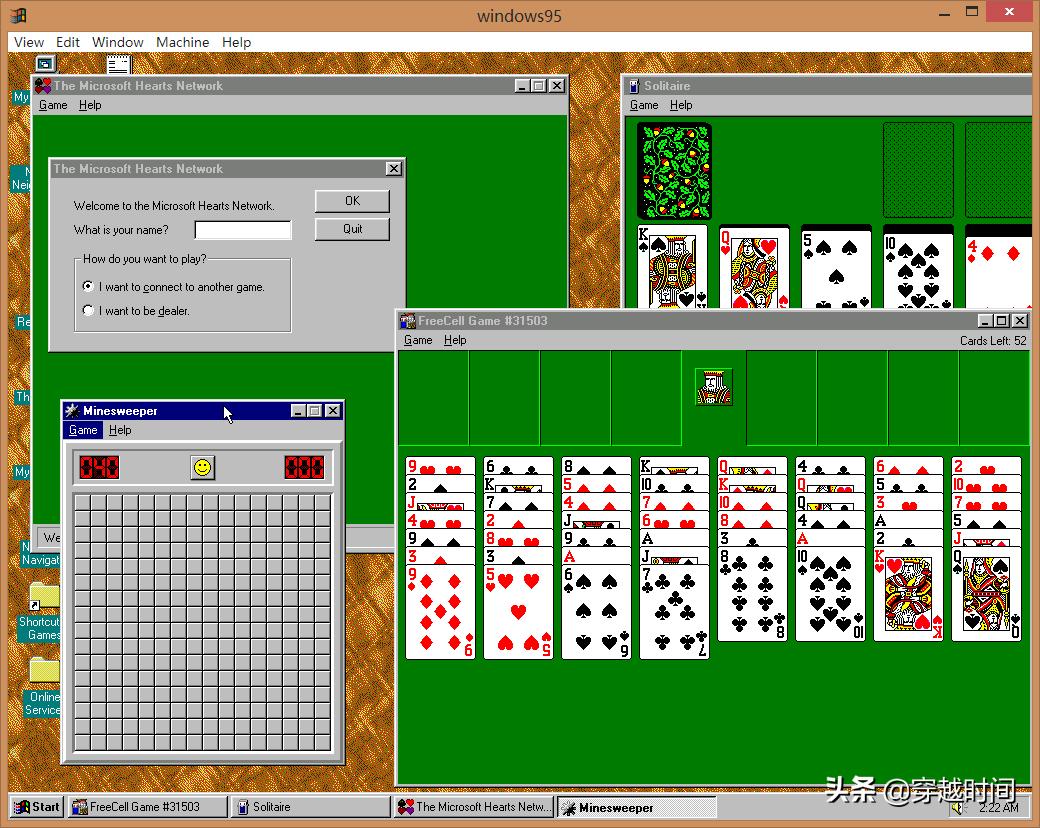This screenshot has width=1040, height=828.
Task: Click the Hearts Network title bar icon
Action: pos(43,86)
